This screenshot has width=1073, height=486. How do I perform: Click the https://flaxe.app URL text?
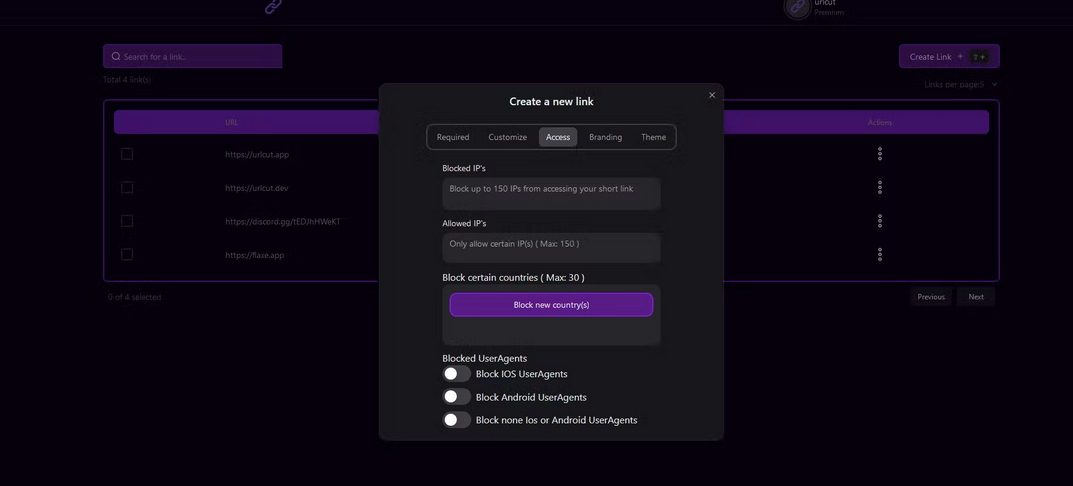click(255, 255)
